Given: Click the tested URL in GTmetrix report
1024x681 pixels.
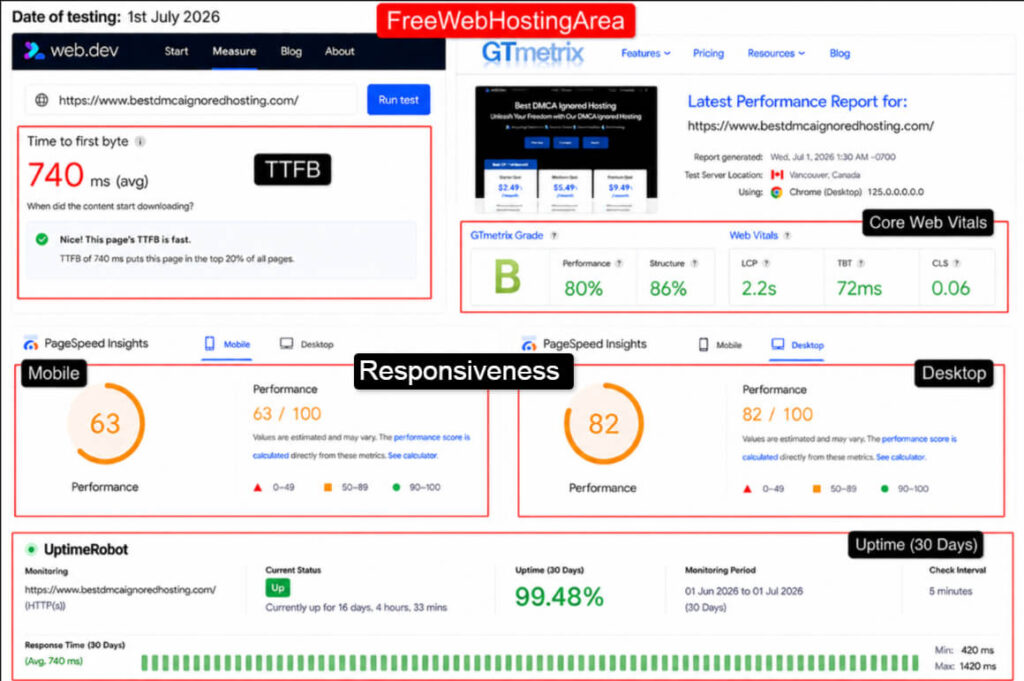Looking at the screenshot, I should pos(810,125).
